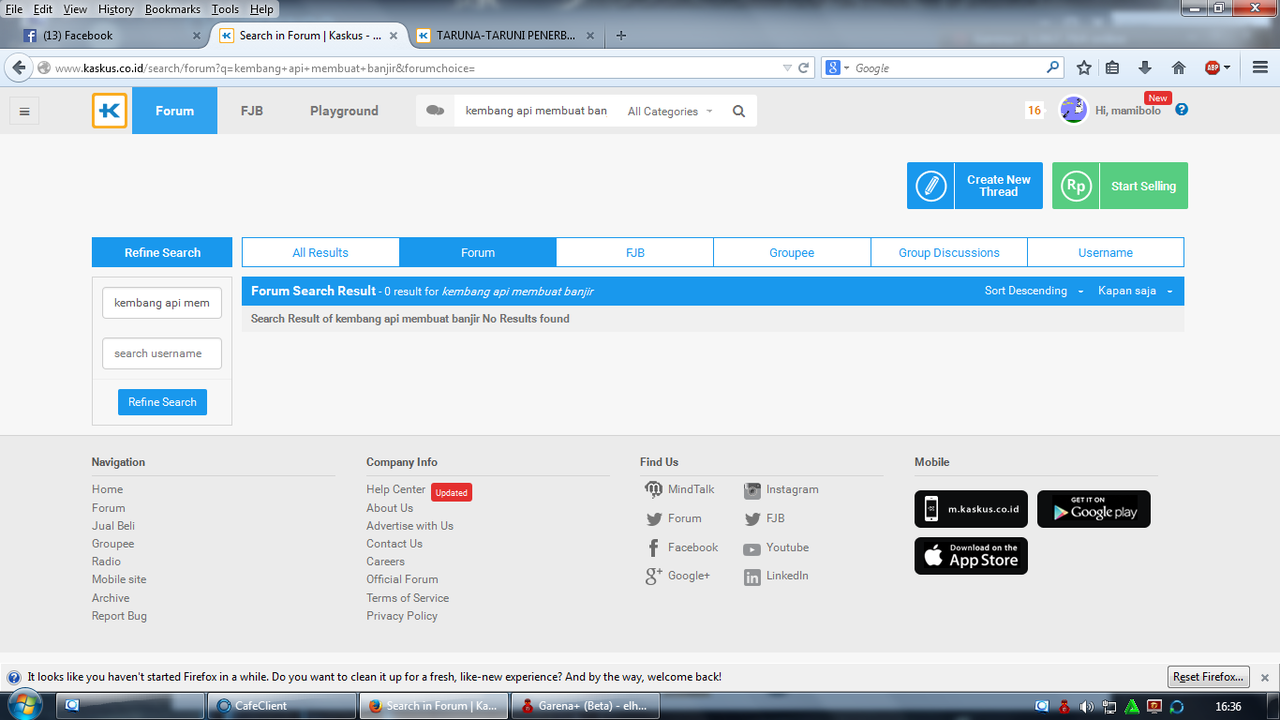Image resolution: width=1280 pixels, height=720 pixels.
Task: Click the mamibolo user avatar
Action: 1073,110
